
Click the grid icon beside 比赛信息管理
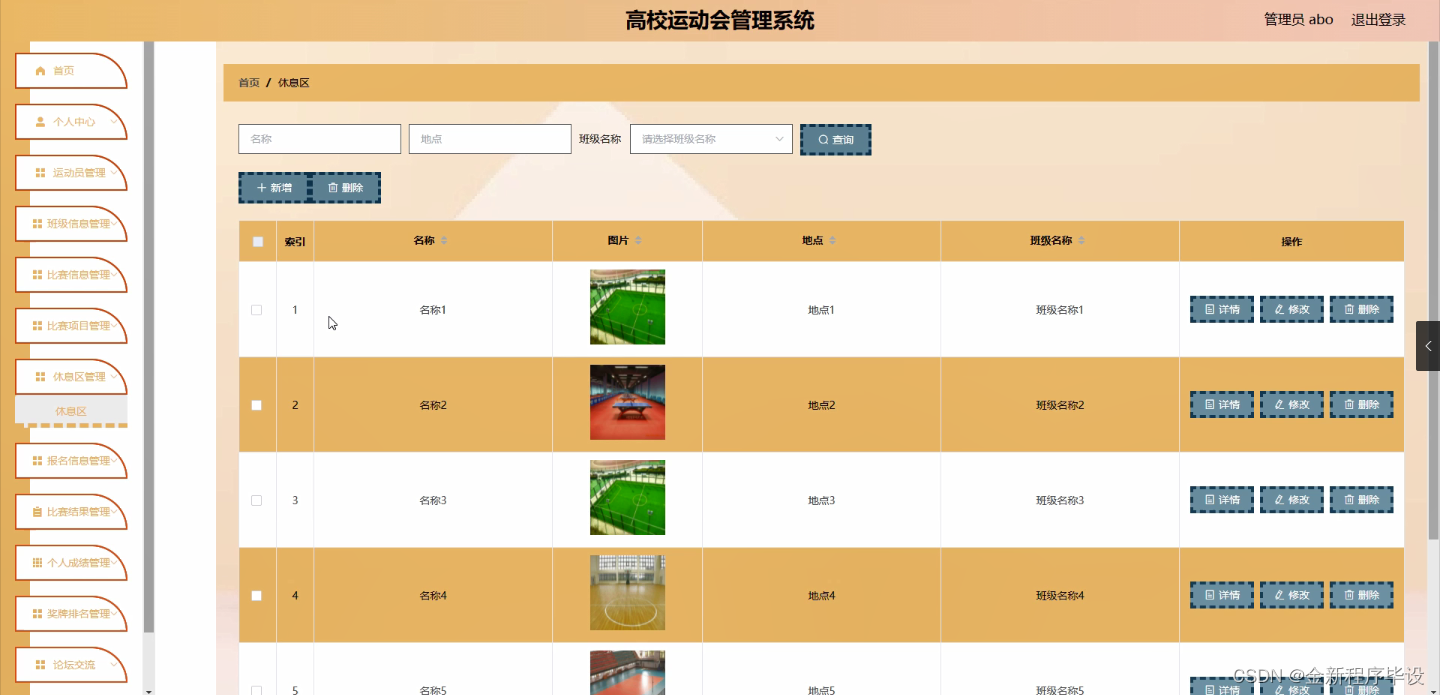[x=37, y=275]
